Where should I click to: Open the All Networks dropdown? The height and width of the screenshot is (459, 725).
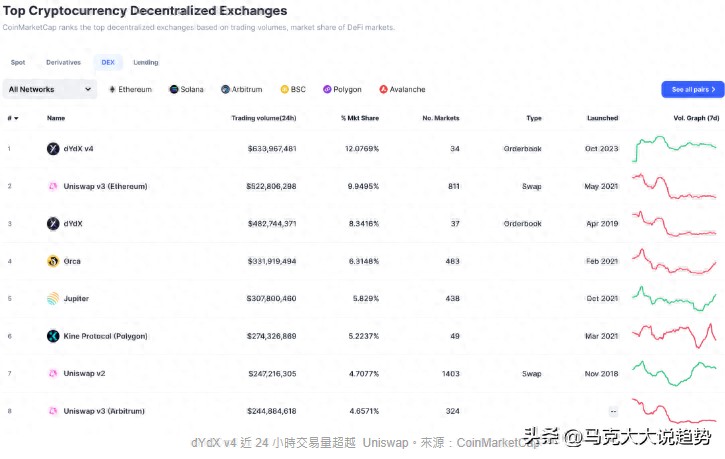[x=50, y=89]
